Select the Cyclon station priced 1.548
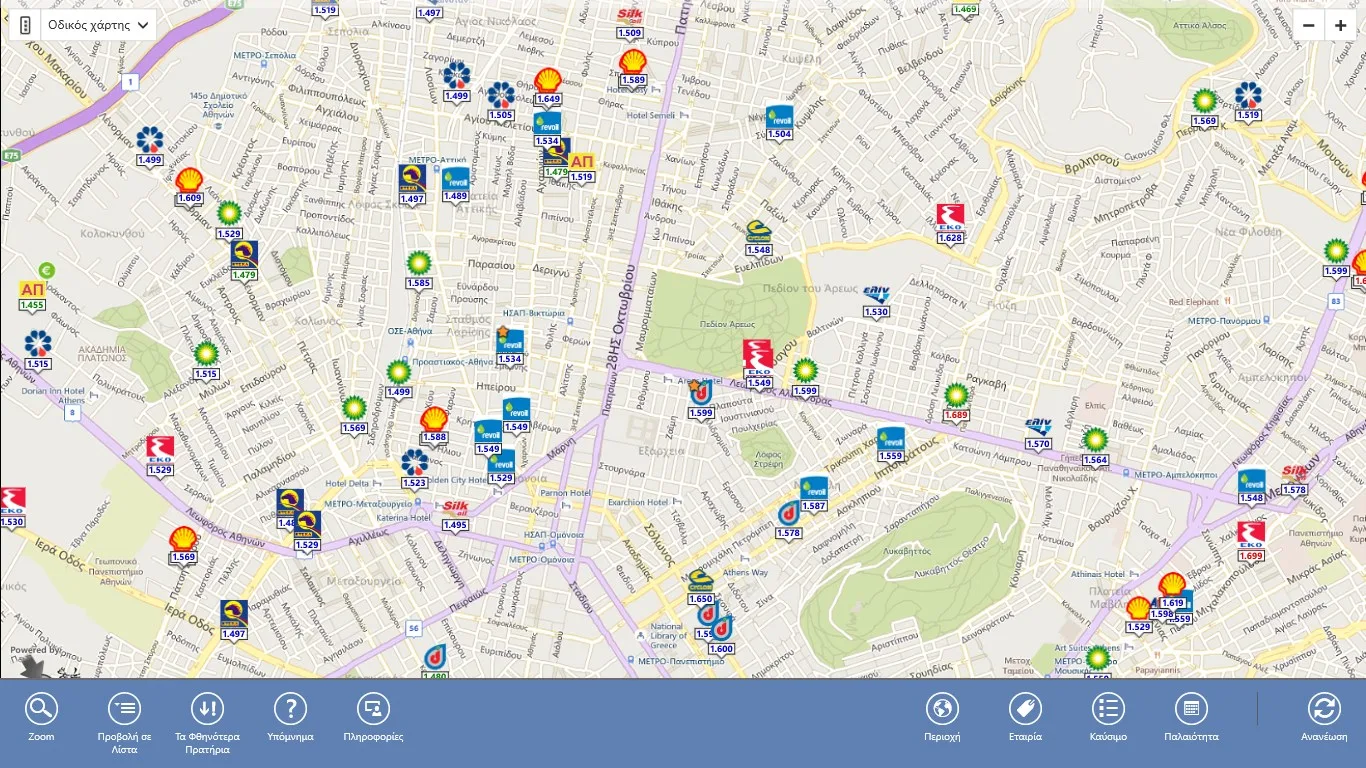Image resolution: width=1366 pixels, height=768 pixels. coord(758,239)
